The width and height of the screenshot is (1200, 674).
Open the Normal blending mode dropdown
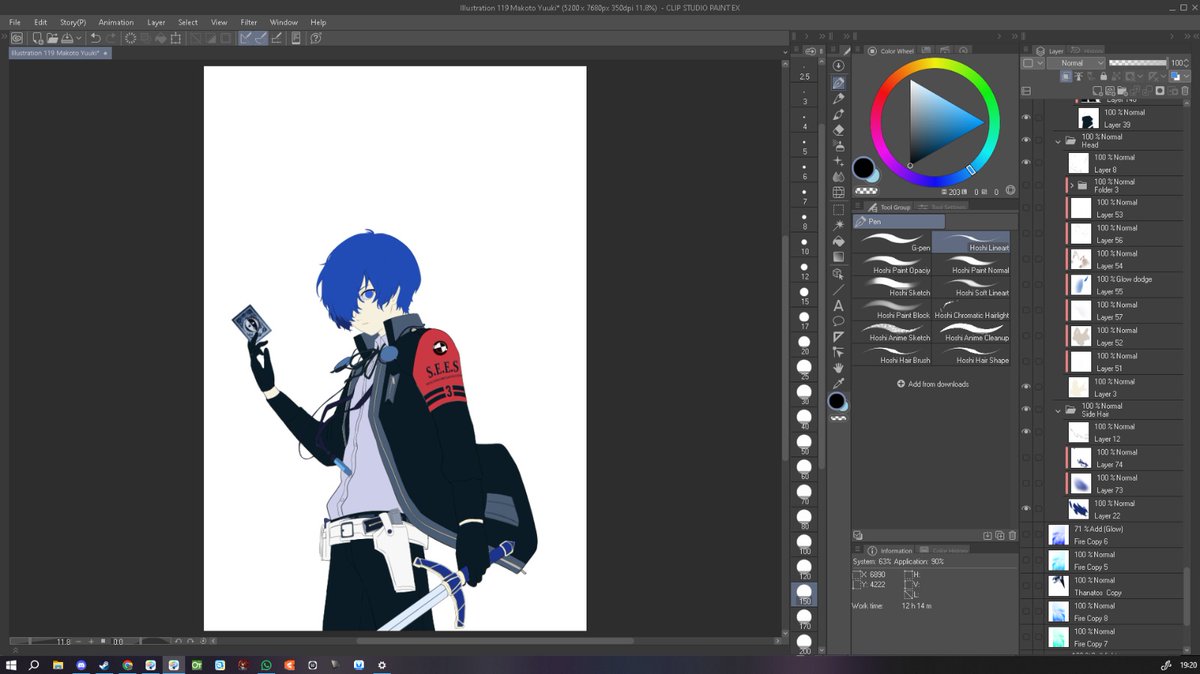[1075, 63]
